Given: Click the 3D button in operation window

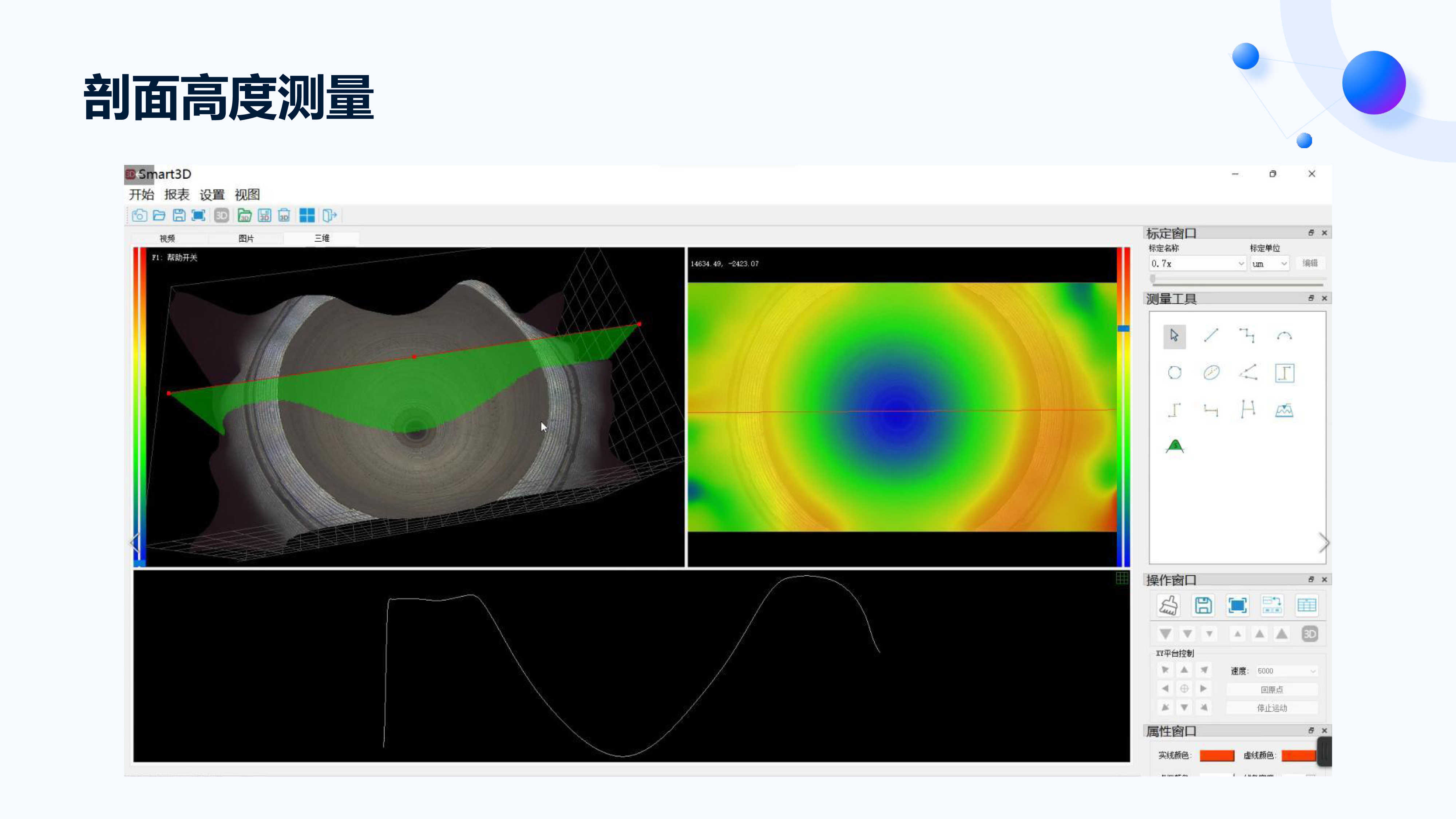Looking at the screenshot, I should click(x=1310, y=634).
